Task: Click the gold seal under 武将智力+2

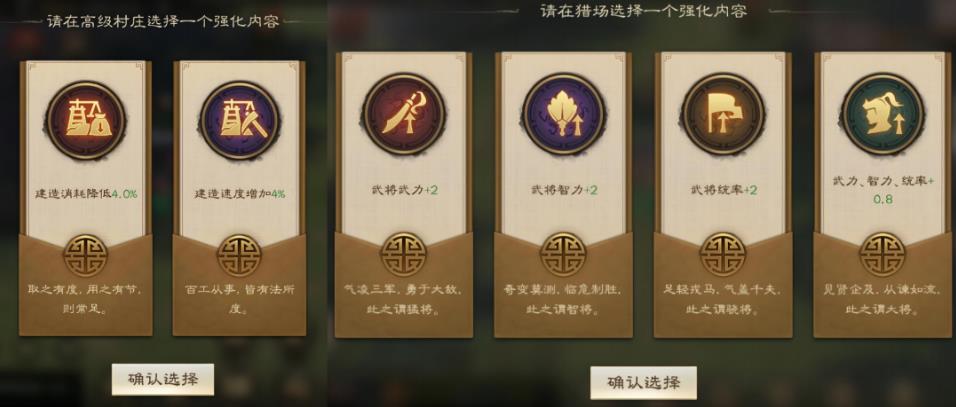Action: [x=563, y=255]
